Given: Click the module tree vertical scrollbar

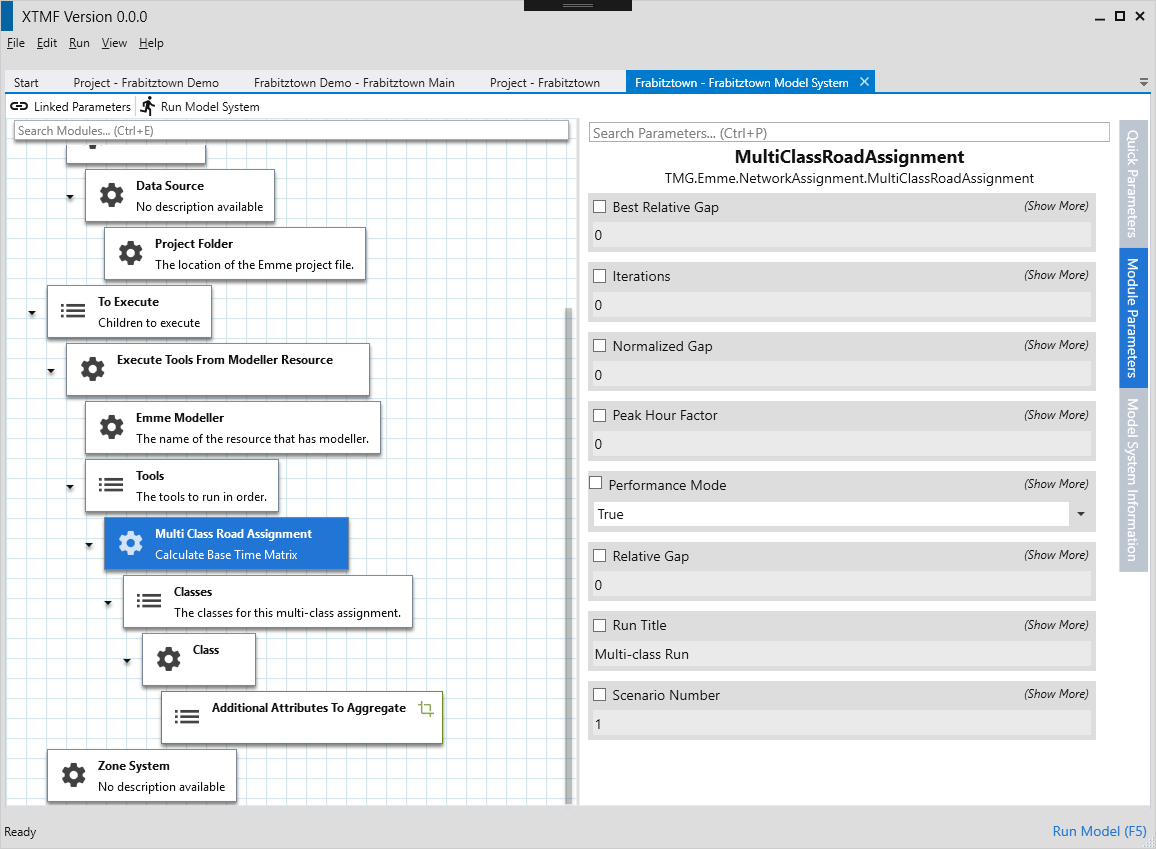Looking at the screenshot, I should (x=568, y=555).
